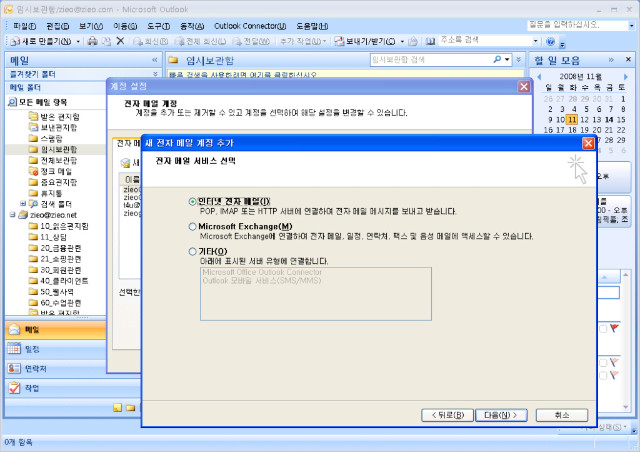Click the Folder List icon at navigation bottom
Image resolution: width=640 pixels, height=452 pixels.
(131, 407)
